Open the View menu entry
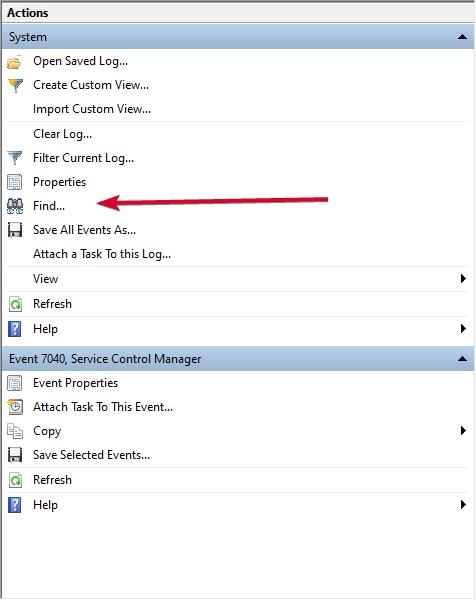This screenshot has height=600, width=476. pos(46,279)
